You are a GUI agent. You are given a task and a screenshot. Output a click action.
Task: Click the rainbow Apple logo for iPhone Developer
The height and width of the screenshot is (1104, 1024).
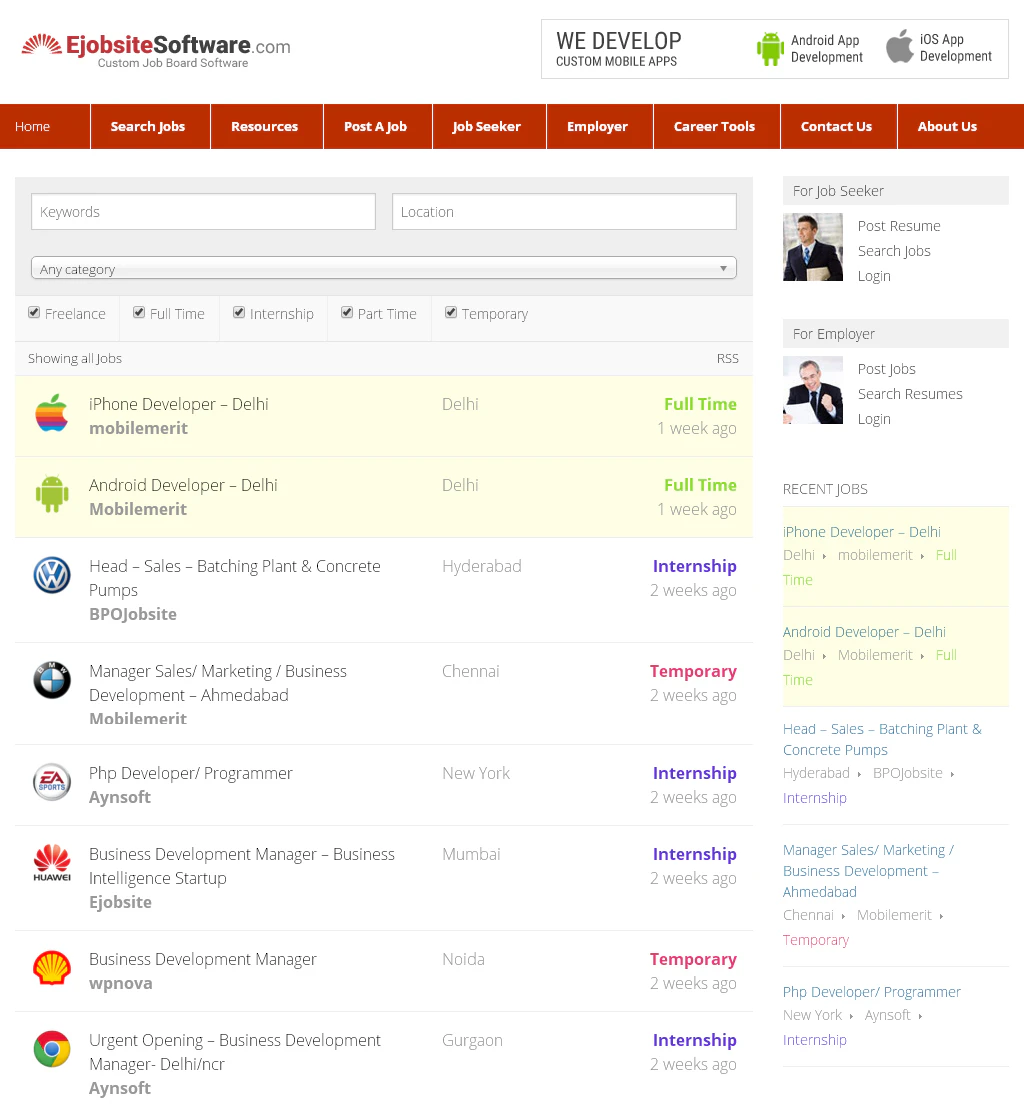(52, 413)
